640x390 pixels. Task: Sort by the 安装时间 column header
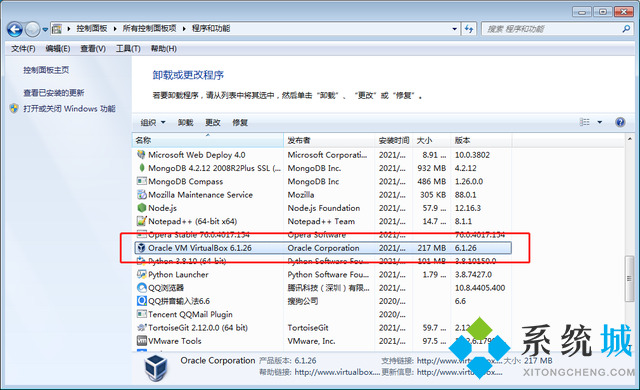tap(394, 140)
